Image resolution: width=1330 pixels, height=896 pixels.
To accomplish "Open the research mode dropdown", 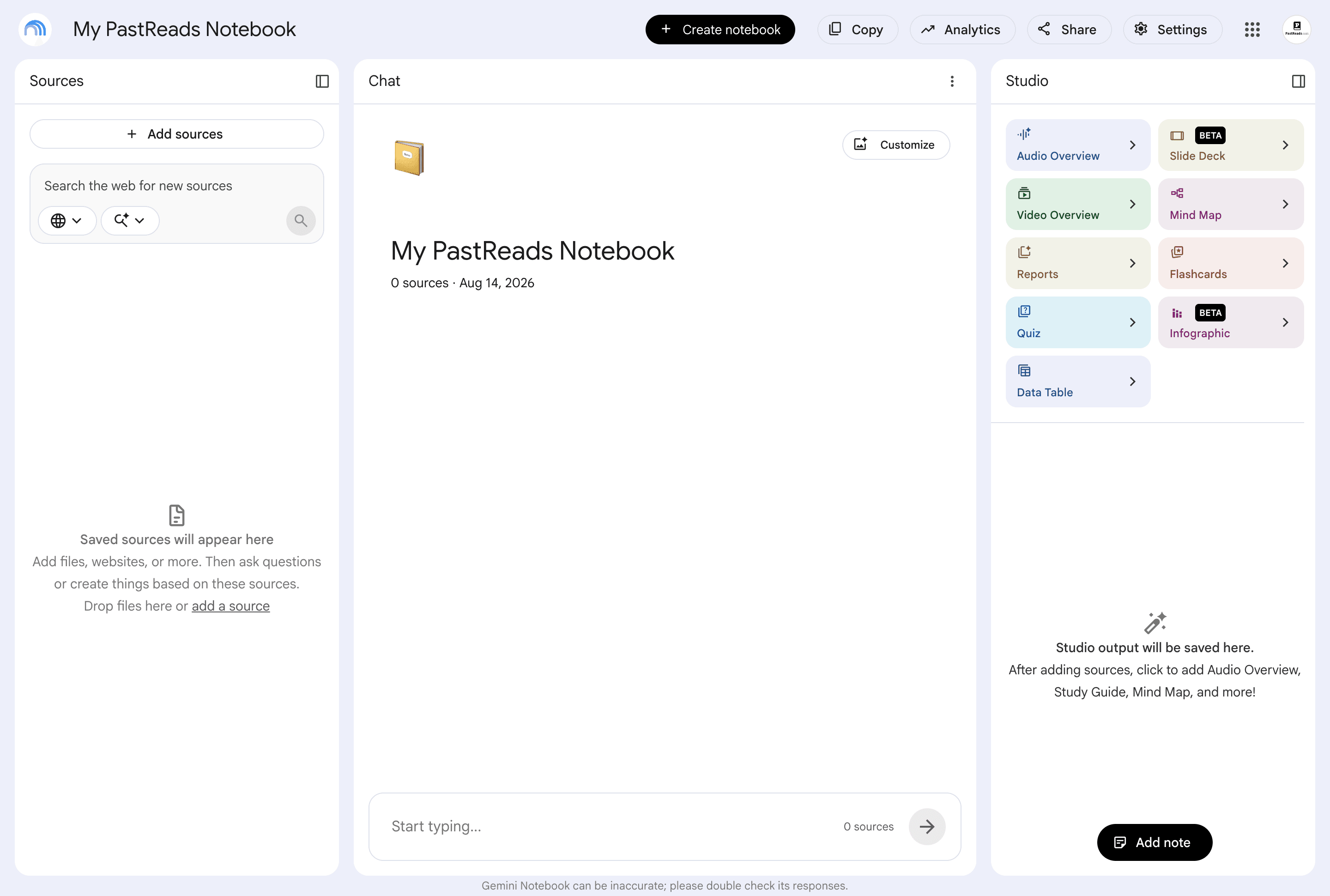I will 130,221.
